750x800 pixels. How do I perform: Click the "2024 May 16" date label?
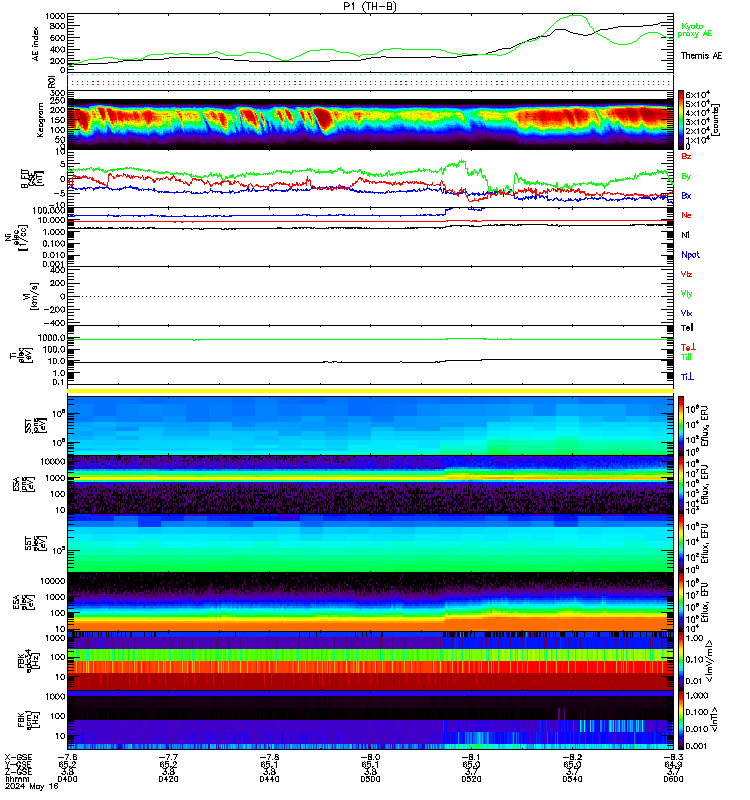coord(32,786)
